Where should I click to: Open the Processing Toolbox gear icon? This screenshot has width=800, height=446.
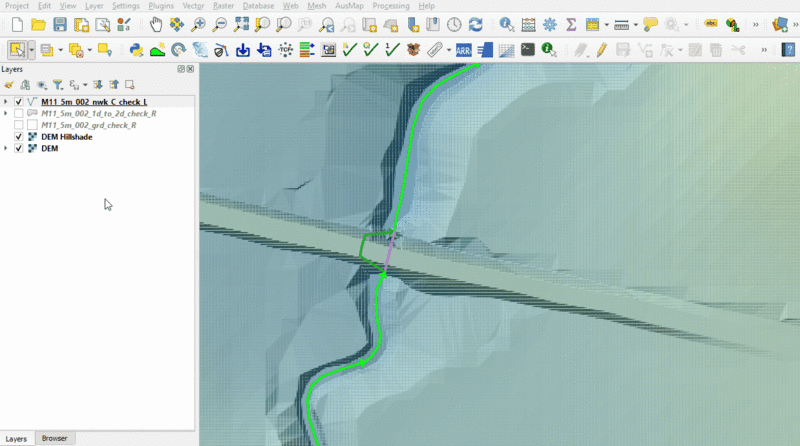coord(548,24)
